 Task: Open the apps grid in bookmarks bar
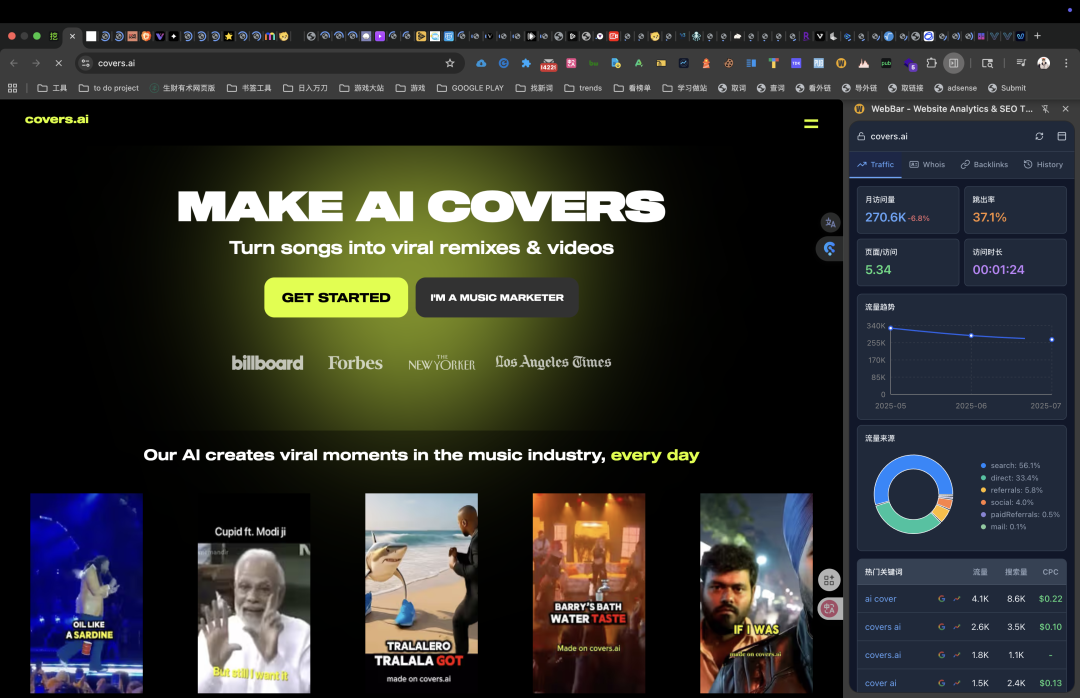click(12, 88)
